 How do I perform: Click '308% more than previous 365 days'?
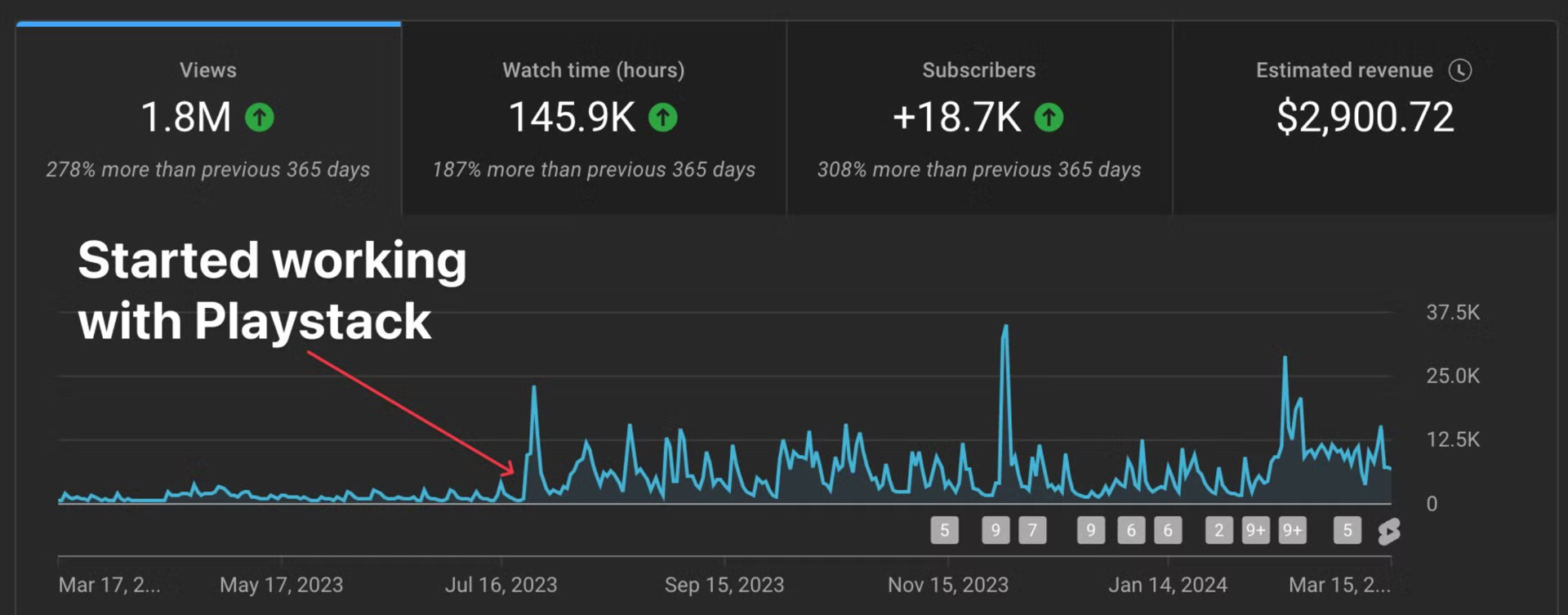coord(979,170)
